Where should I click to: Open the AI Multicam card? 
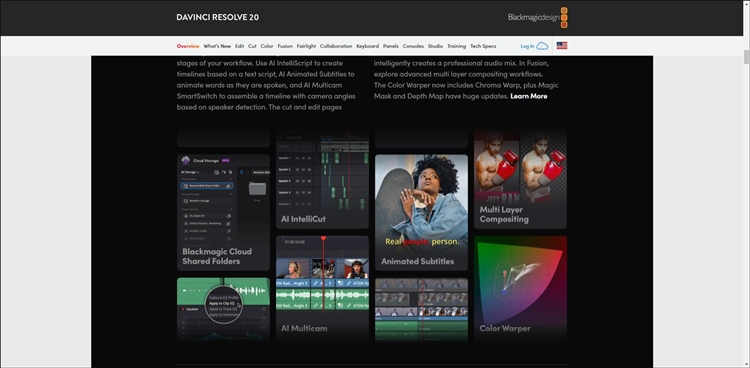[322, 288]
